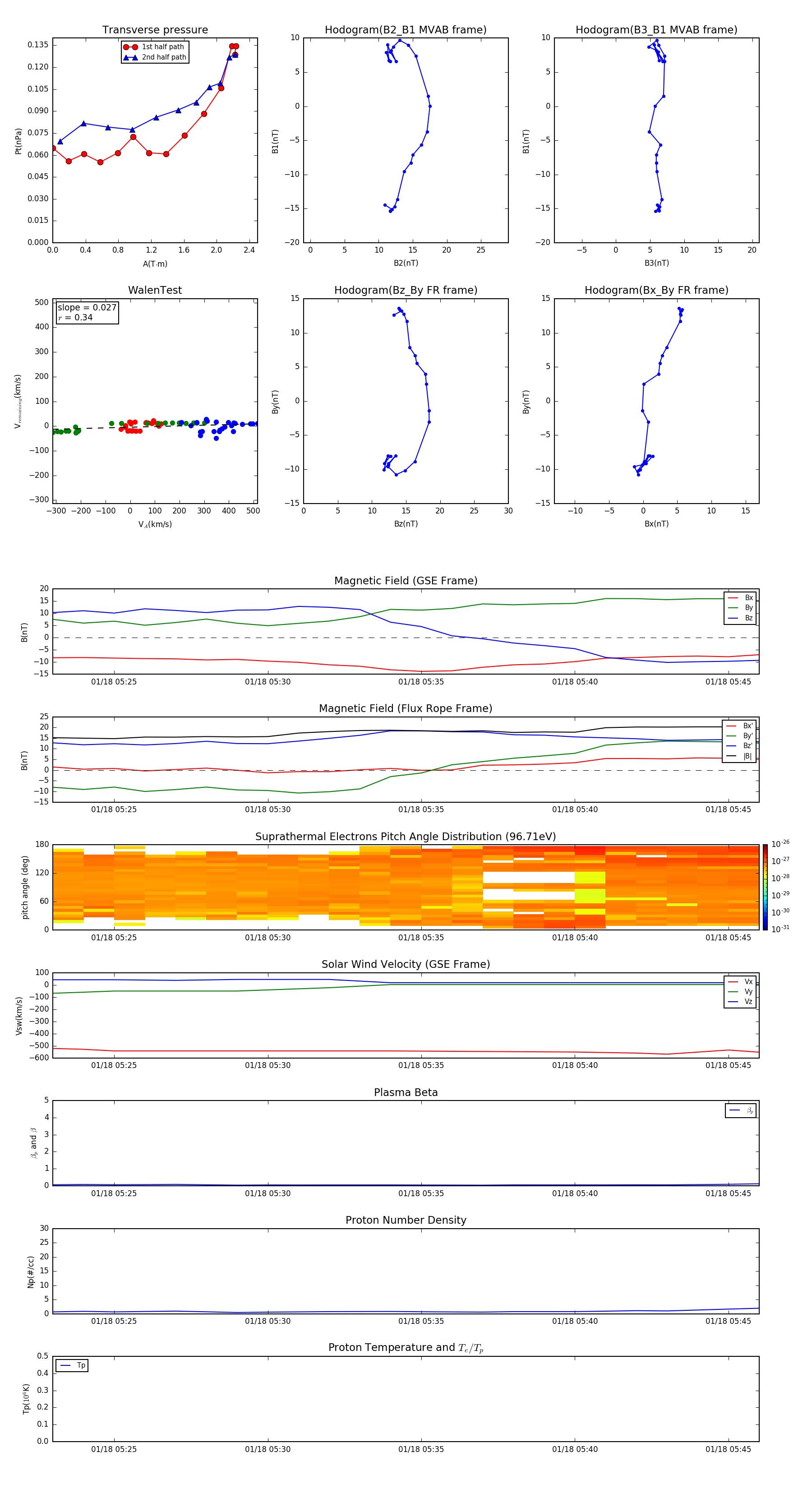Click 'Bx' legend entry in GSE magnetic field

pos(740,598)
